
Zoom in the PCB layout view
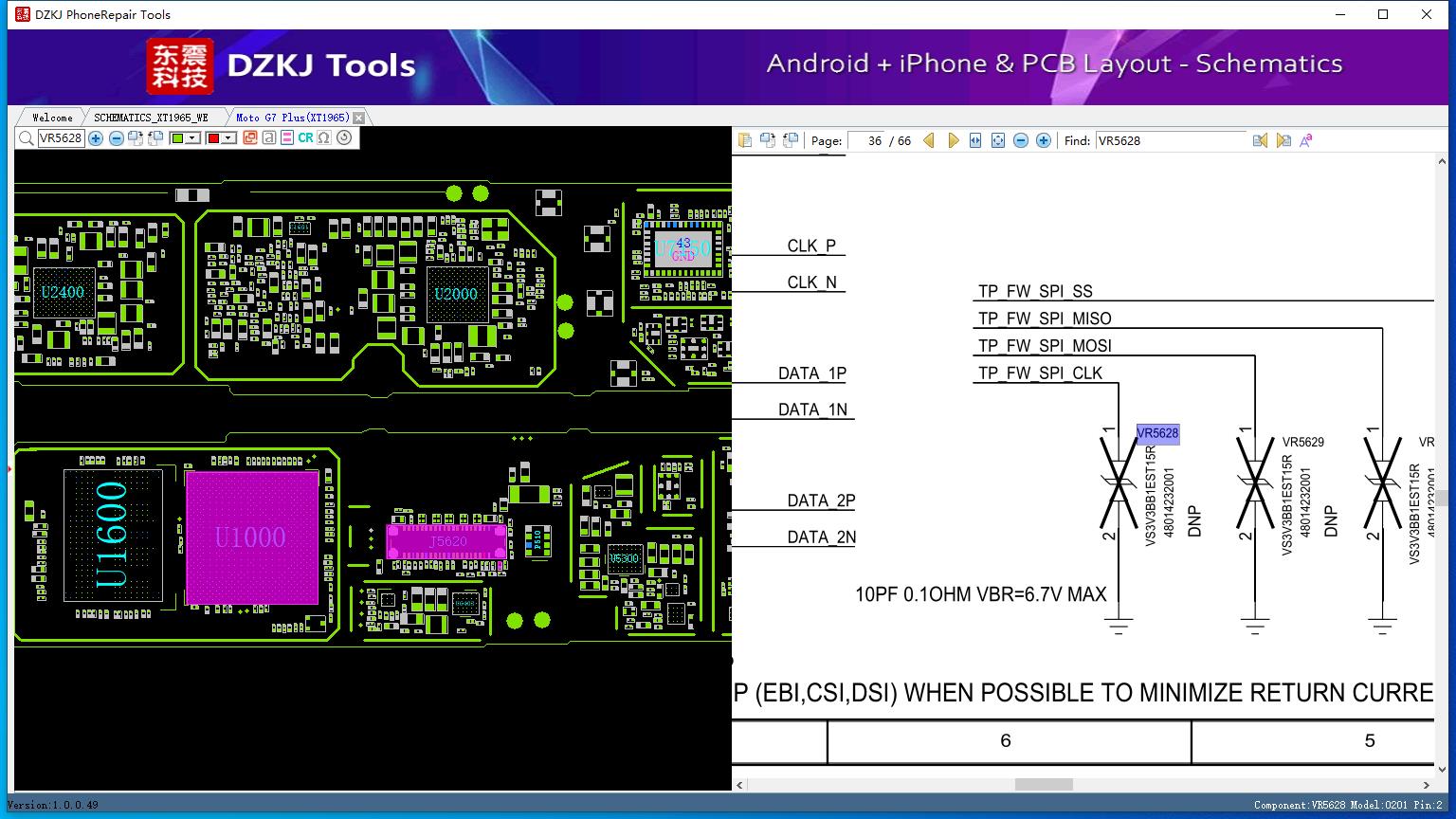[97, 138]
